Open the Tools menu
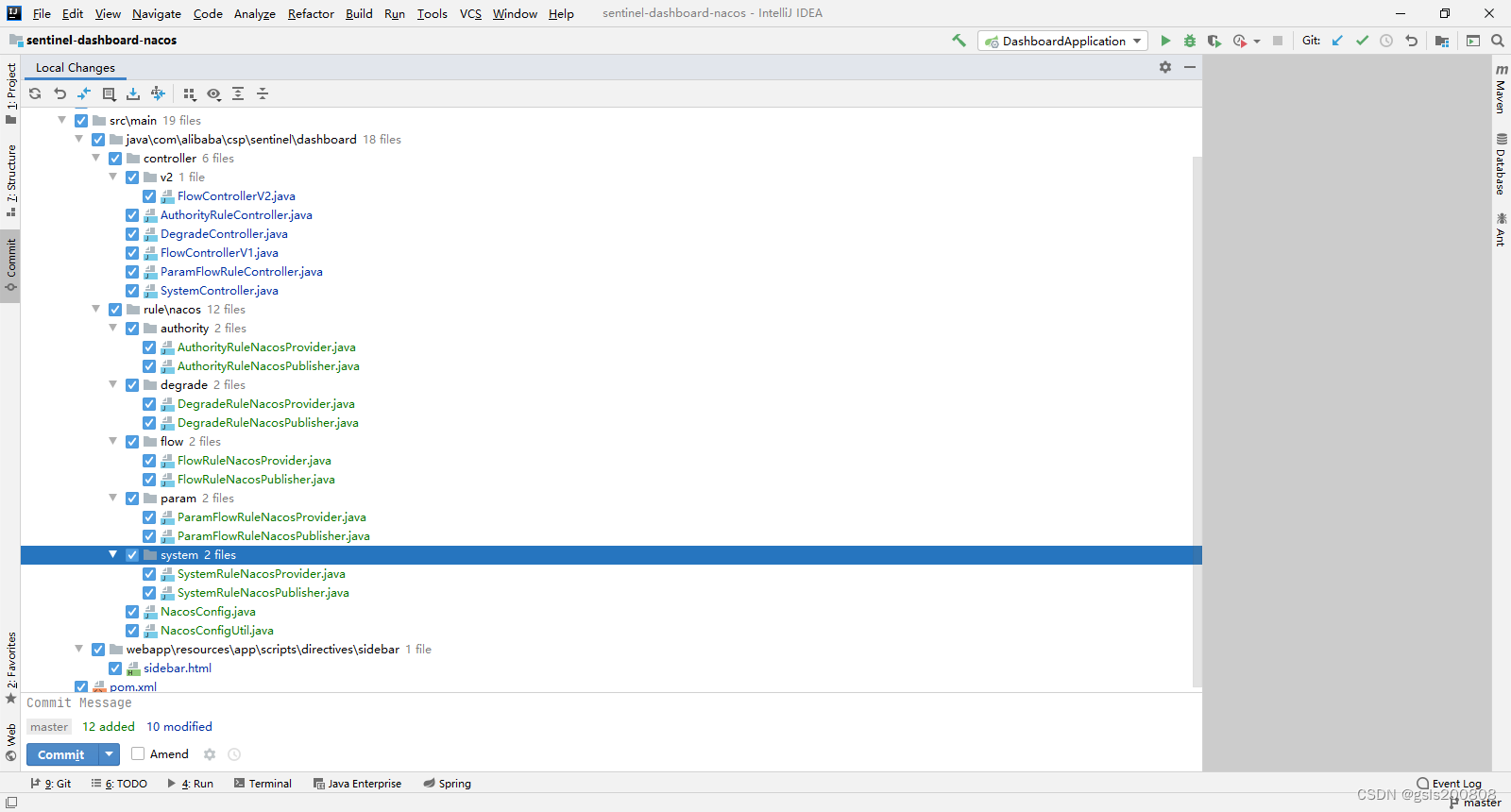The image size is (1511, 812). click(x=433, y=13)
